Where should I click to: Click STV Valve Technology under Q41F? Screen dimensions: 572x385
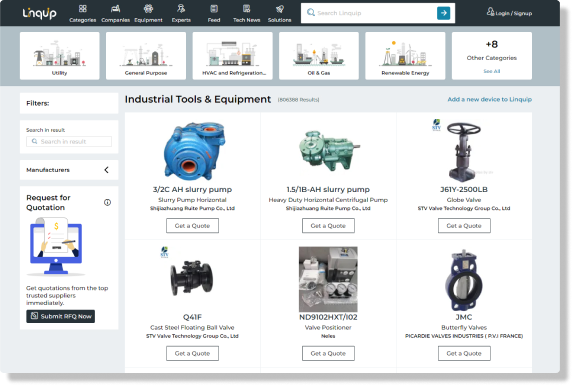[192, 336]
